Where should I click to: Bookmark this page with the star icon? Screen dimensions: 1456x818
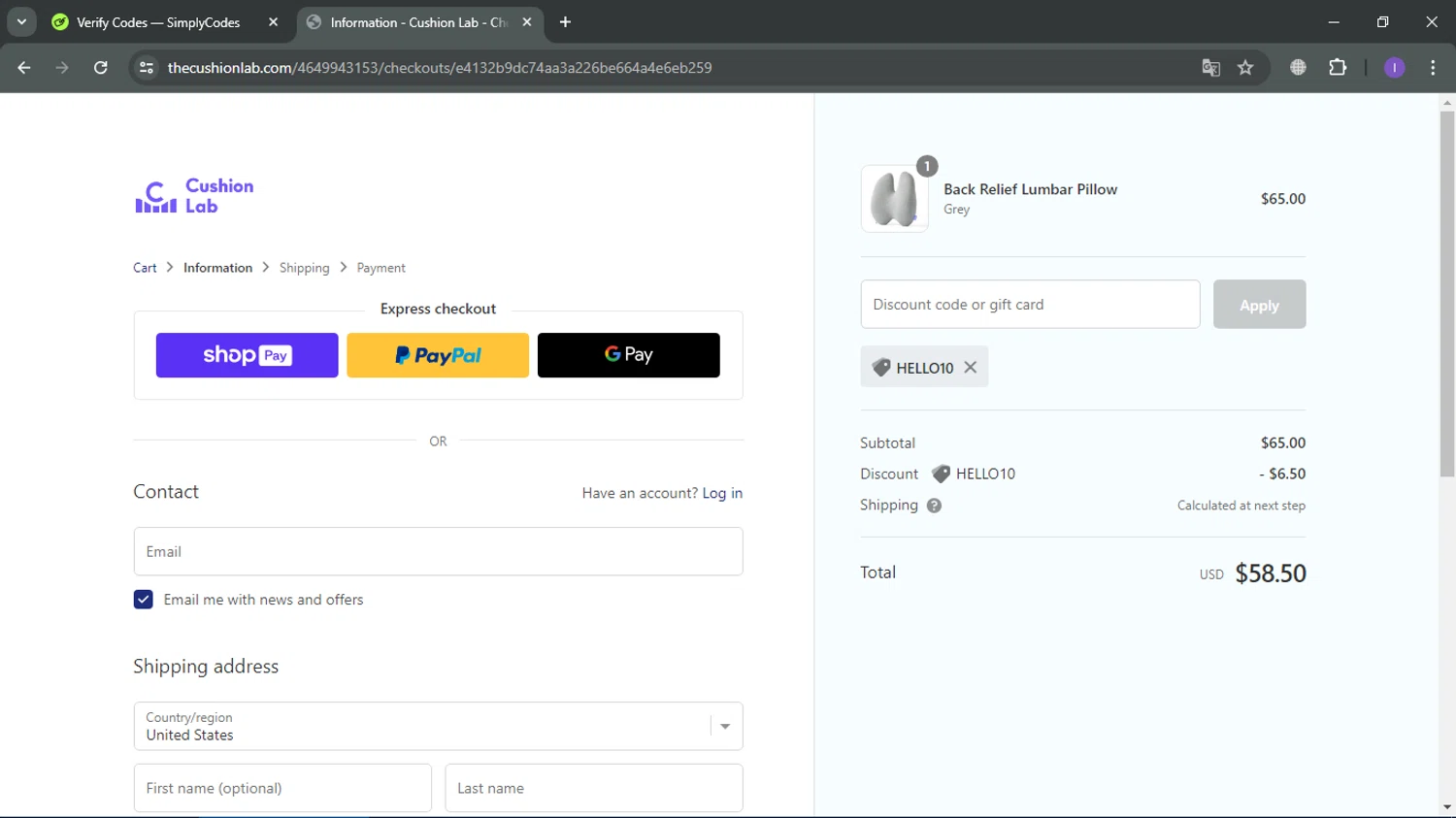tap(1245, 68)
